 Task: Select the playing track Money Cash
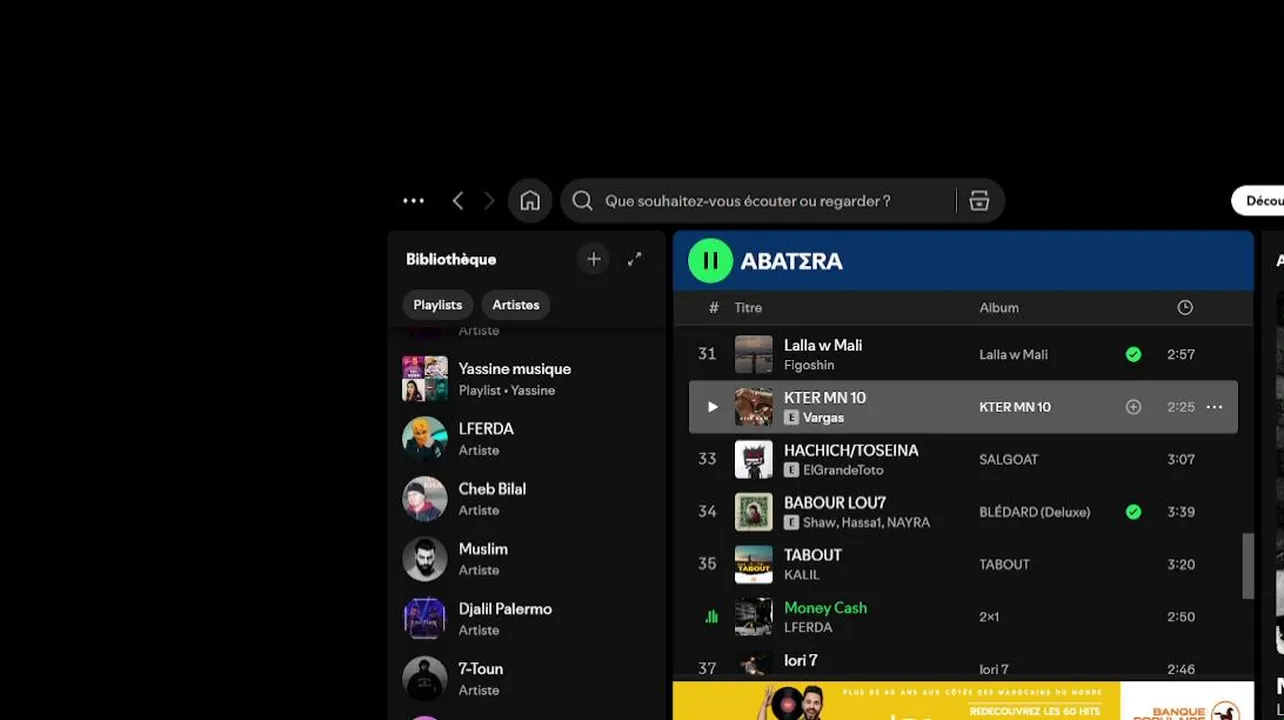coord(825,608)
